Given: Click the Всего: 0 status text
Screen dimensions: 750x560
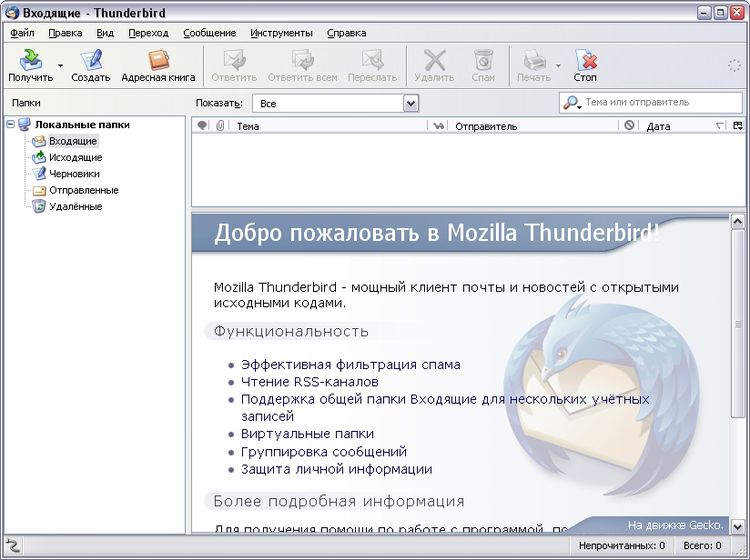Looking at the screenshot, I should coord(702,546).
